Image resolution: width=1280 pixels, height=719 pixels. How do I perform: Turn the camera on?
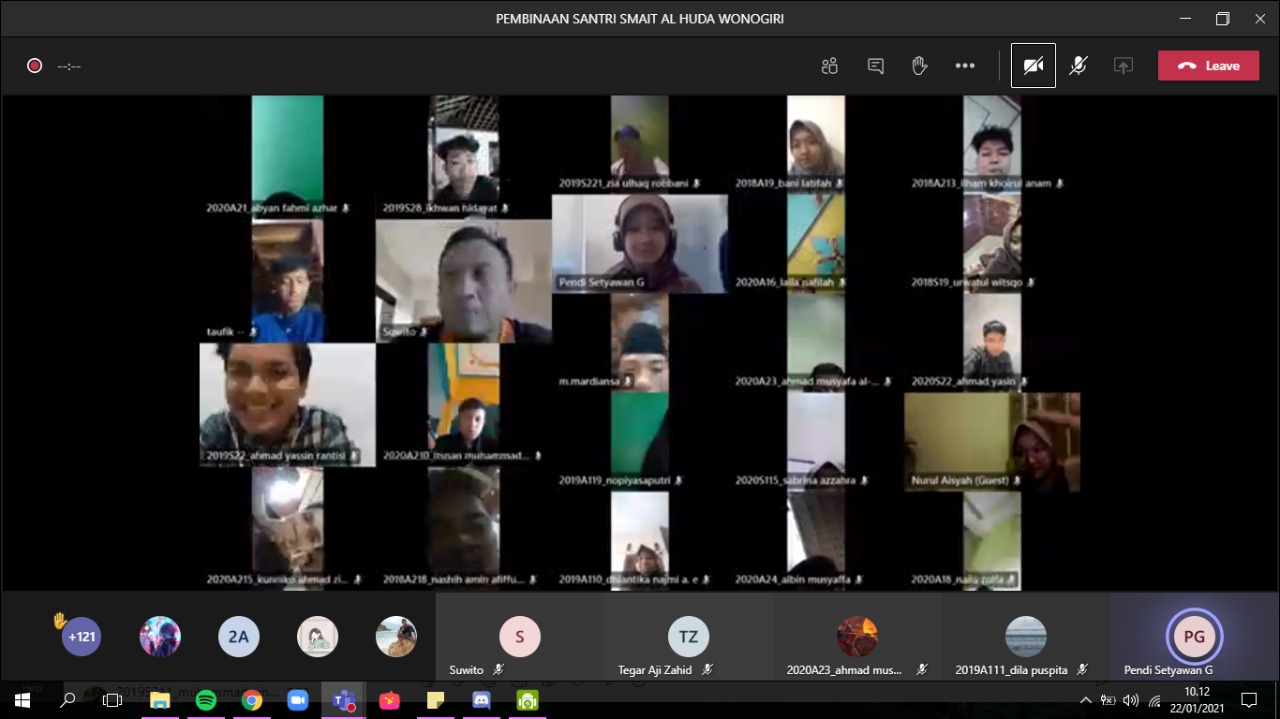pyautogui.click(x=1033, y=66)
